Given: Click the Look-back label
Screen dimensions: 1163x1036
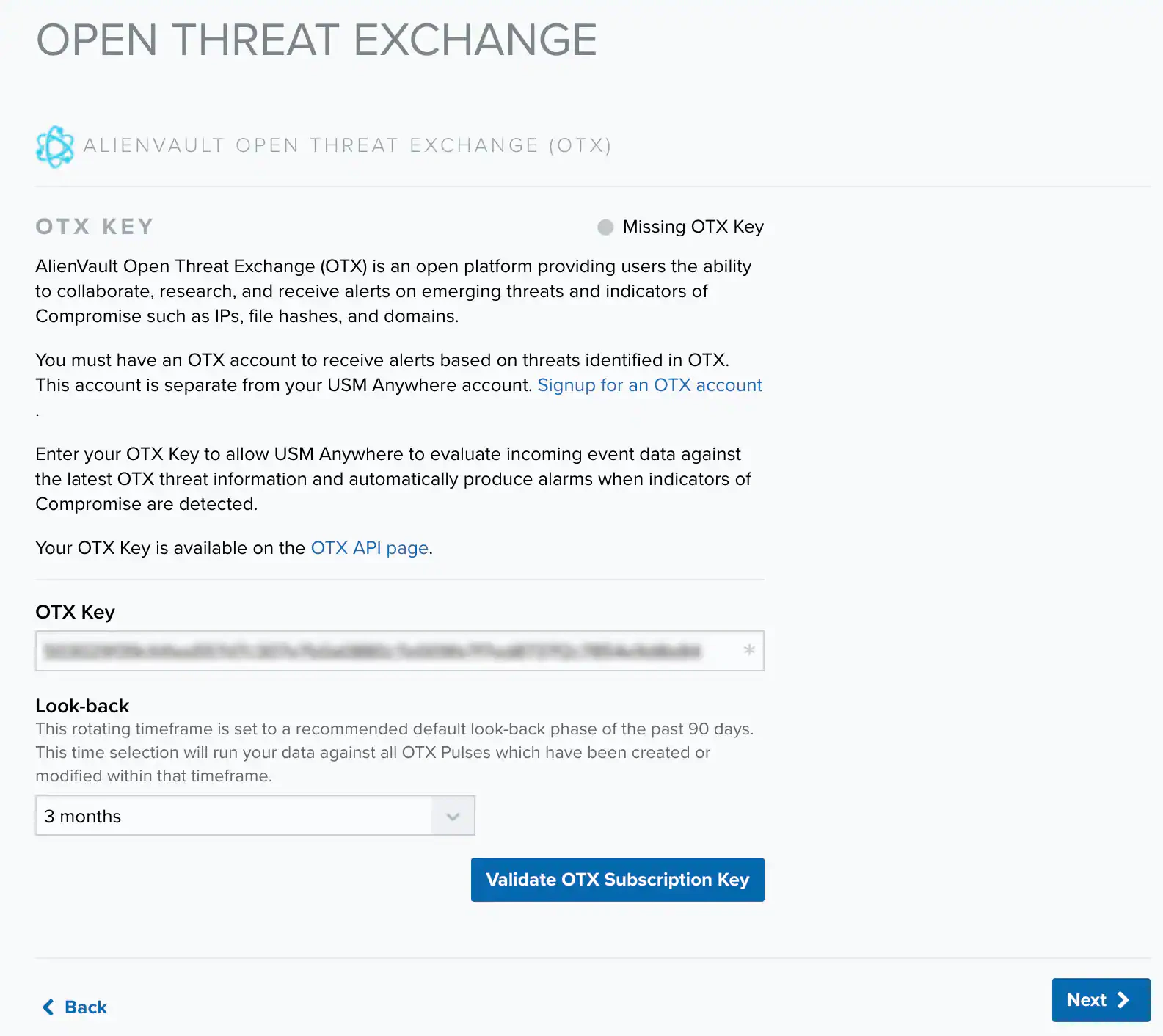Looking at the screenshot, I should [82, 706].
